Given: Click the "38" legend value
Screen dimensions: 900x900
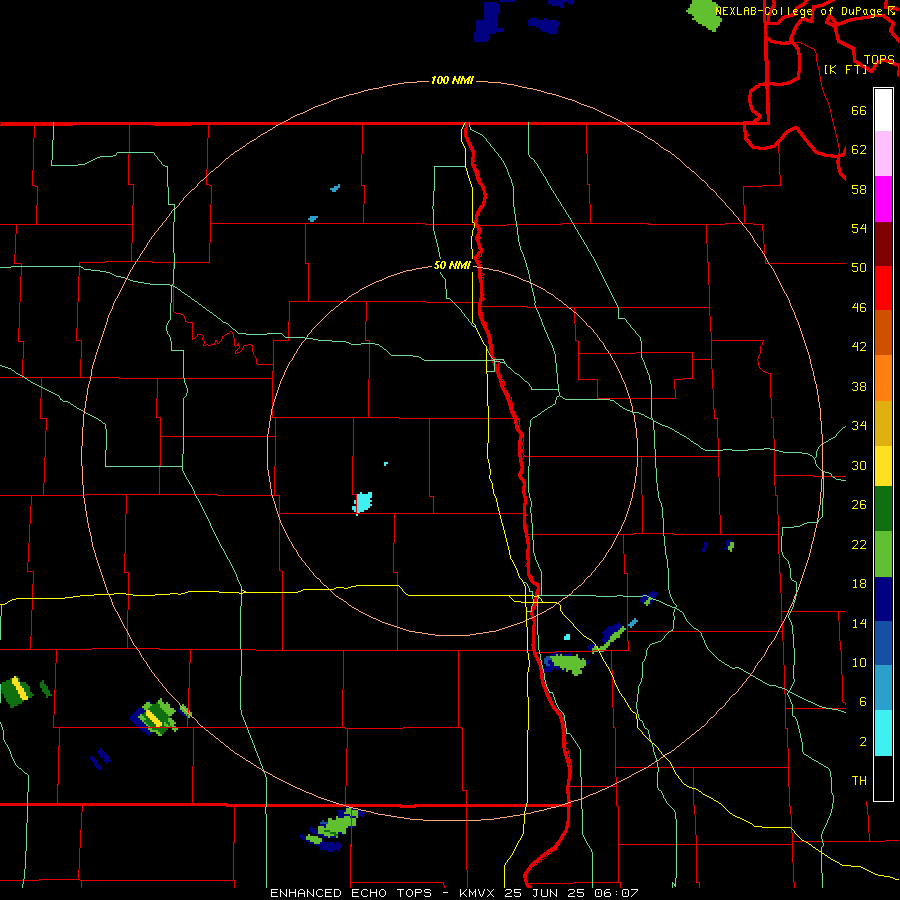Looking at the screenshot, I should point(859,387).
